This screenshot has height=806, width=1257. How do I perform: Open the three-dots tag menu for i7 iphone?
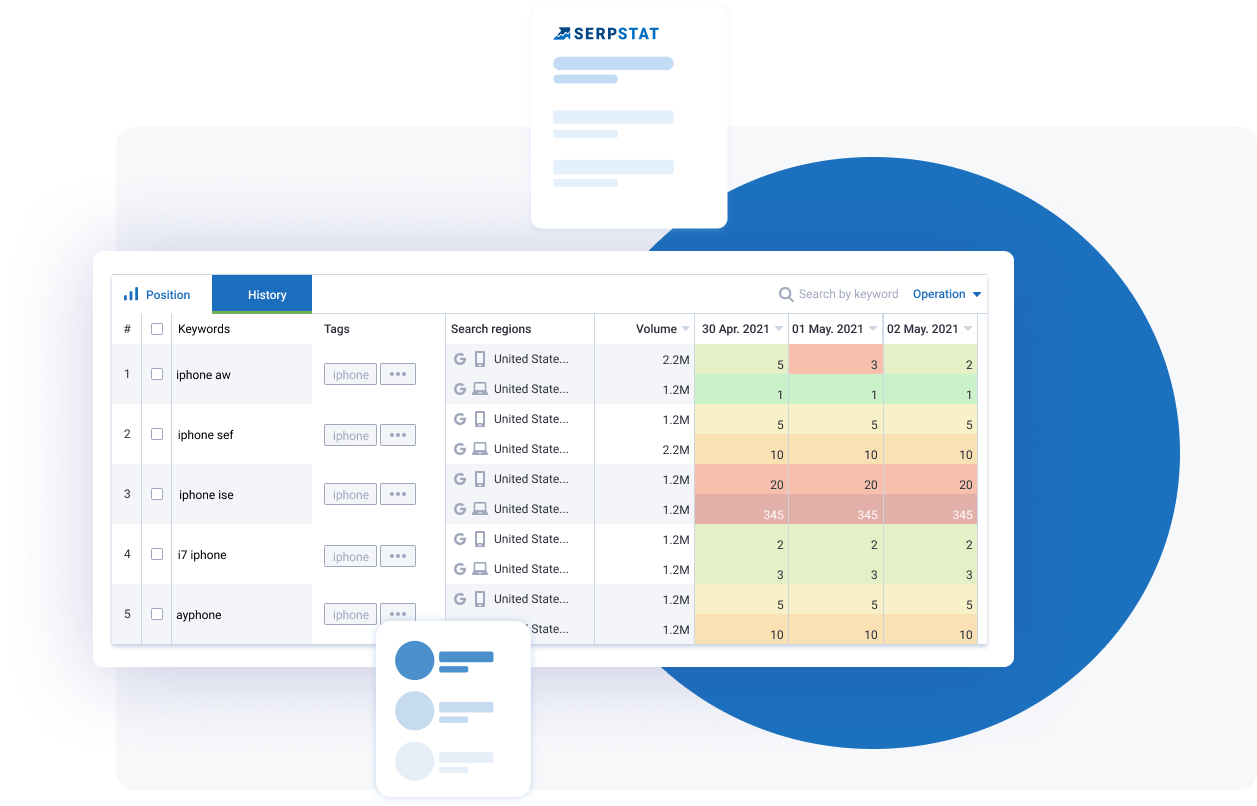398,556
